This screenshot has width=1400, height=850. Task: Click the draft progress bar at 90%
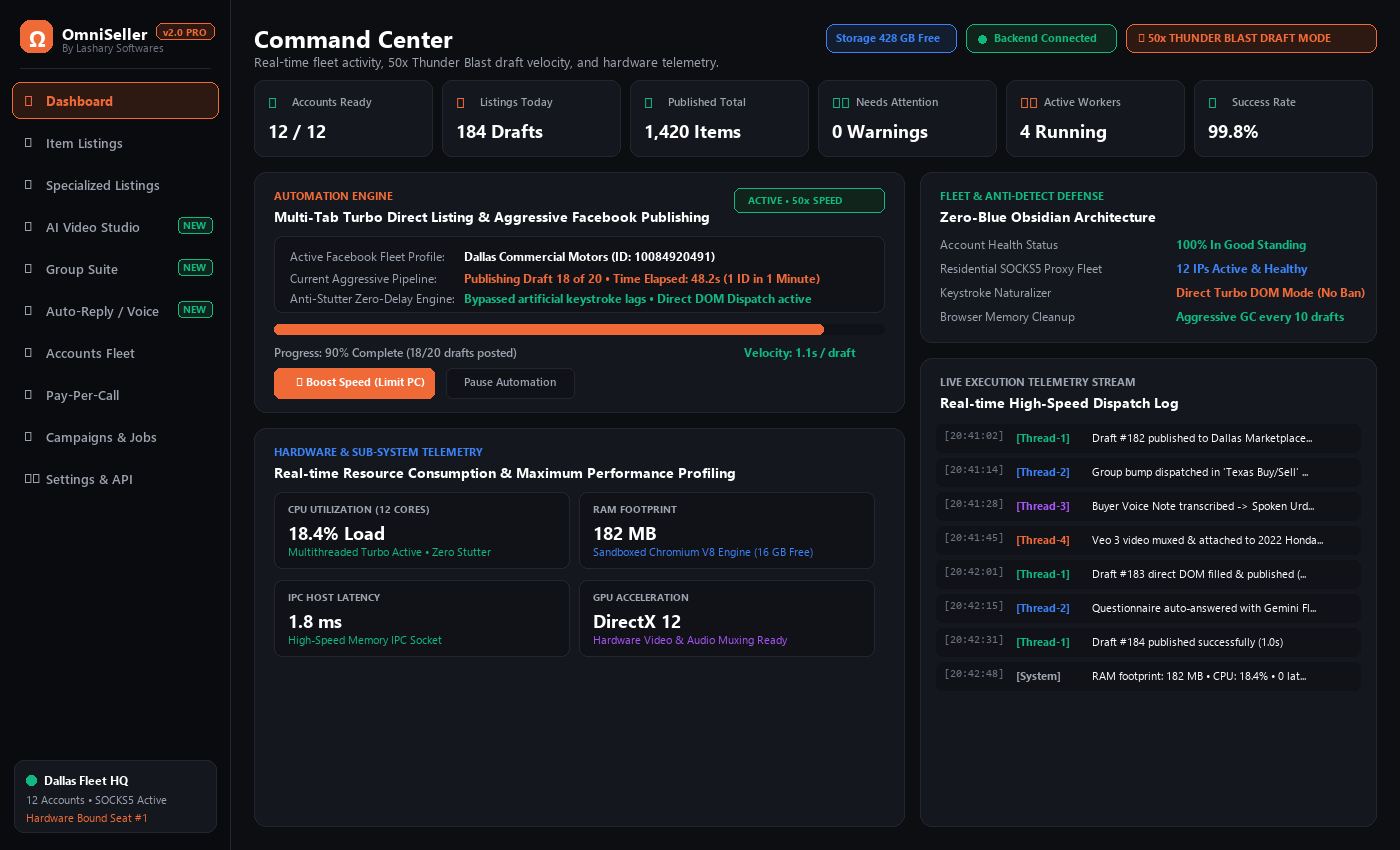[579, 329]
